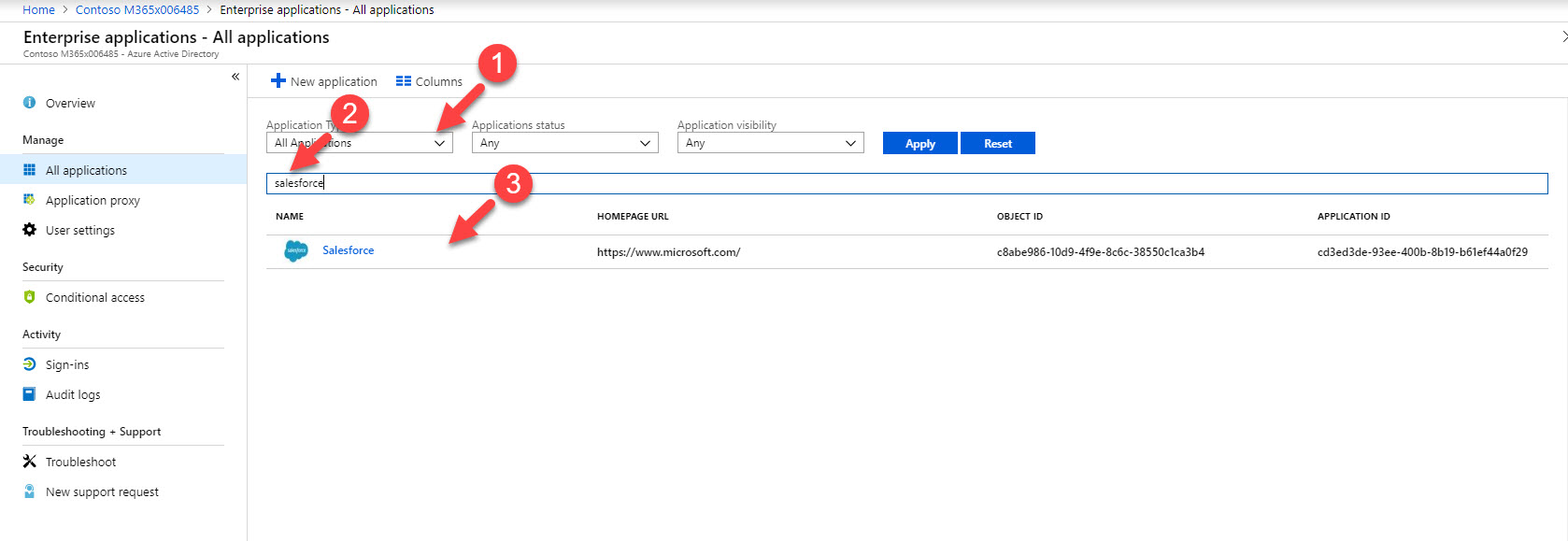Click the Columns layout icon

(404, 81)
